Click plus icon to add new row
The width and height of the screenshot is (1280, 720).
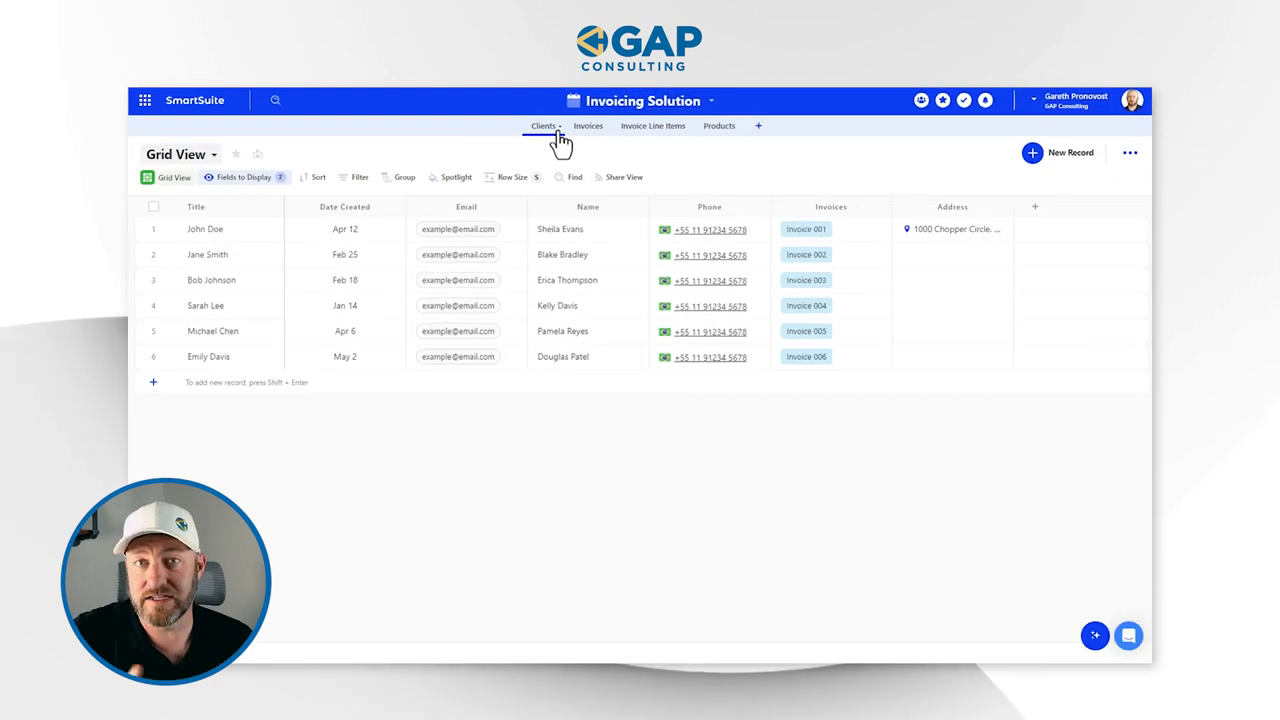[x=153, y=382]
